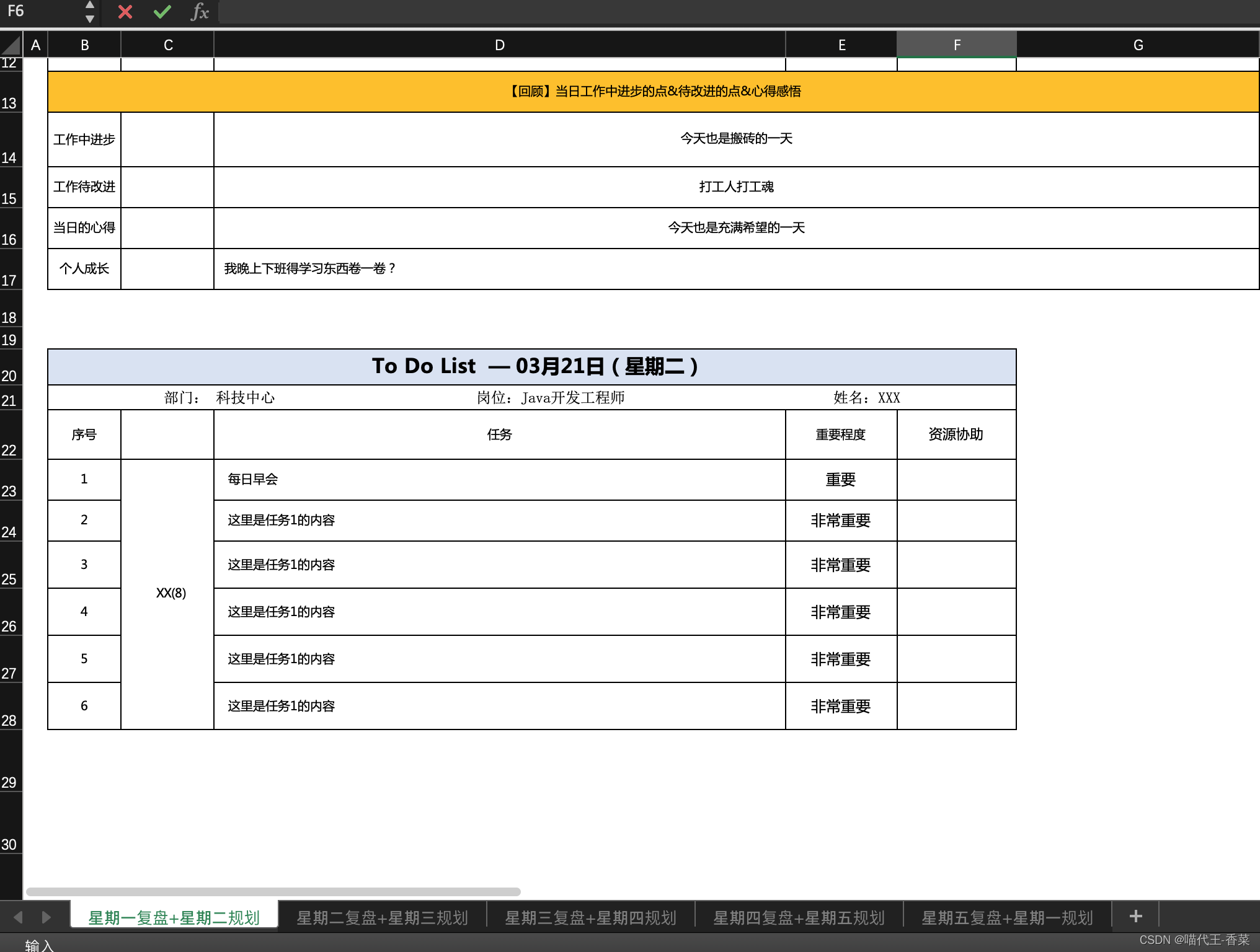Viewport: 1260px width, 952px height.
Task: Select column B header
Action: tap(84, 45)
